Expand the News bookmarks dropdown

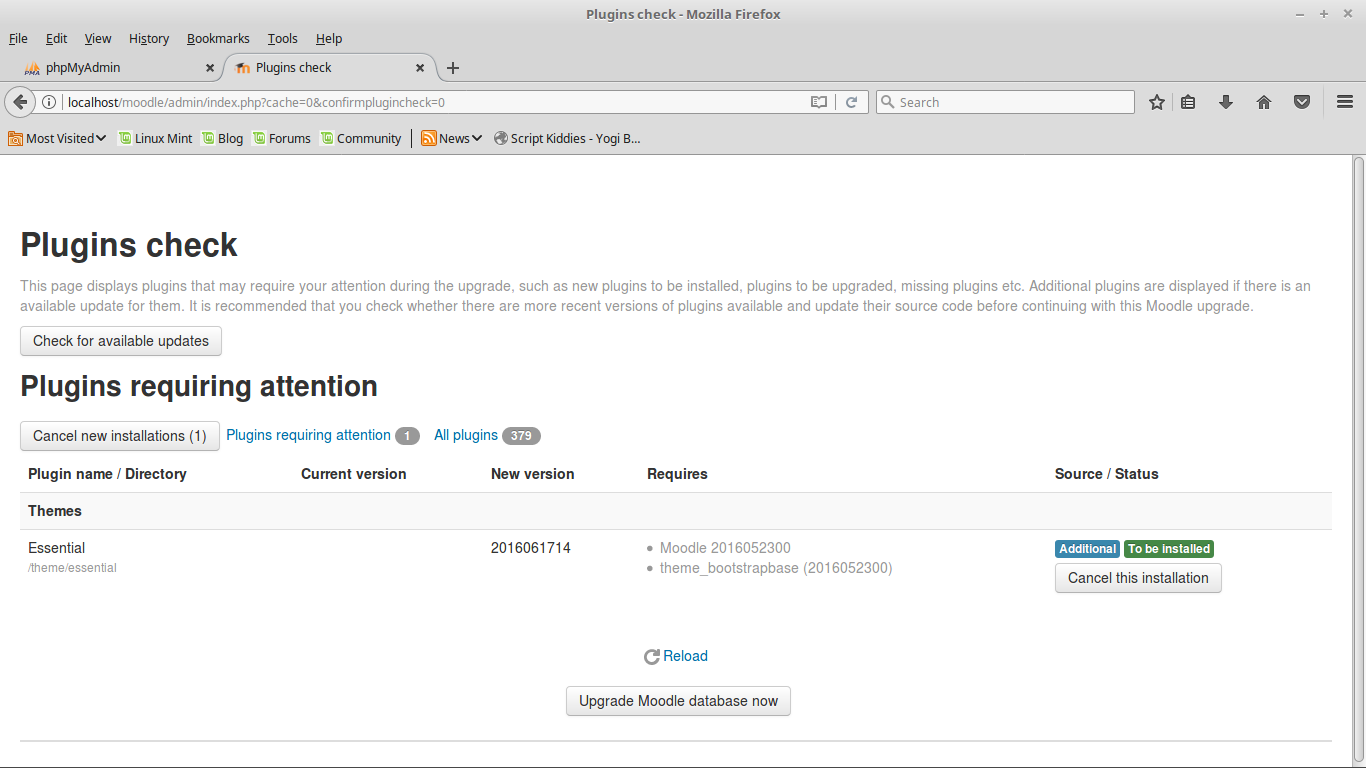coord(451,138)
